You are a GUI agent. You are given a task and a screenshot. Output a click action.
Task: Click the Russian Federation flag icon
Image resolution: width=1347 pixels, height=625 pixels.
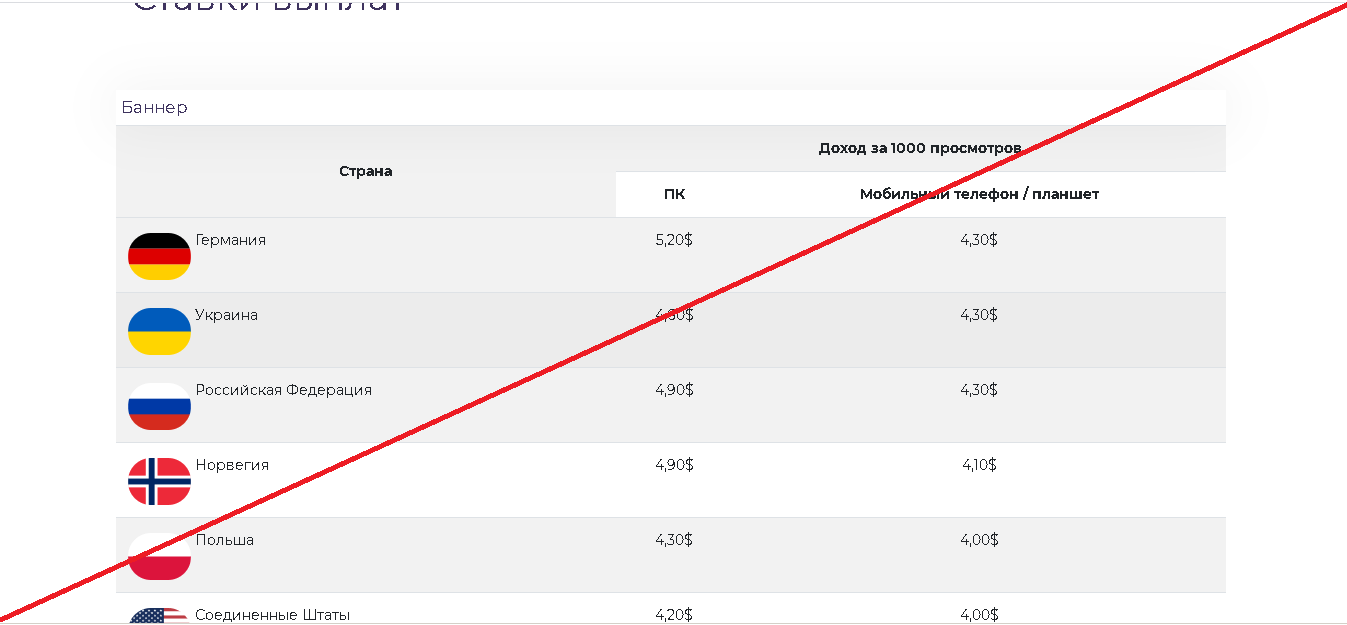tap(159, 406)
